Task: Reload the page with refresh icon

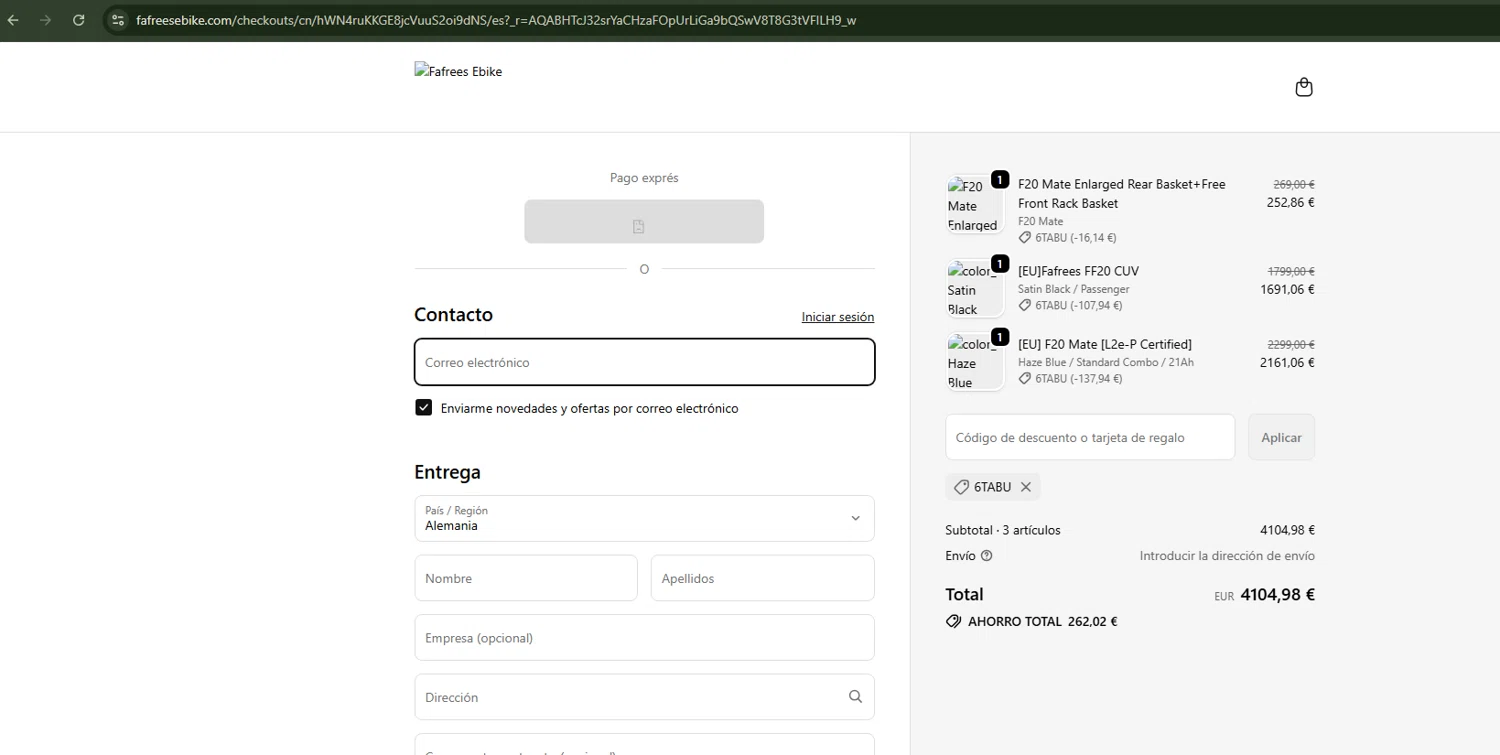Action: coord(78,20)
